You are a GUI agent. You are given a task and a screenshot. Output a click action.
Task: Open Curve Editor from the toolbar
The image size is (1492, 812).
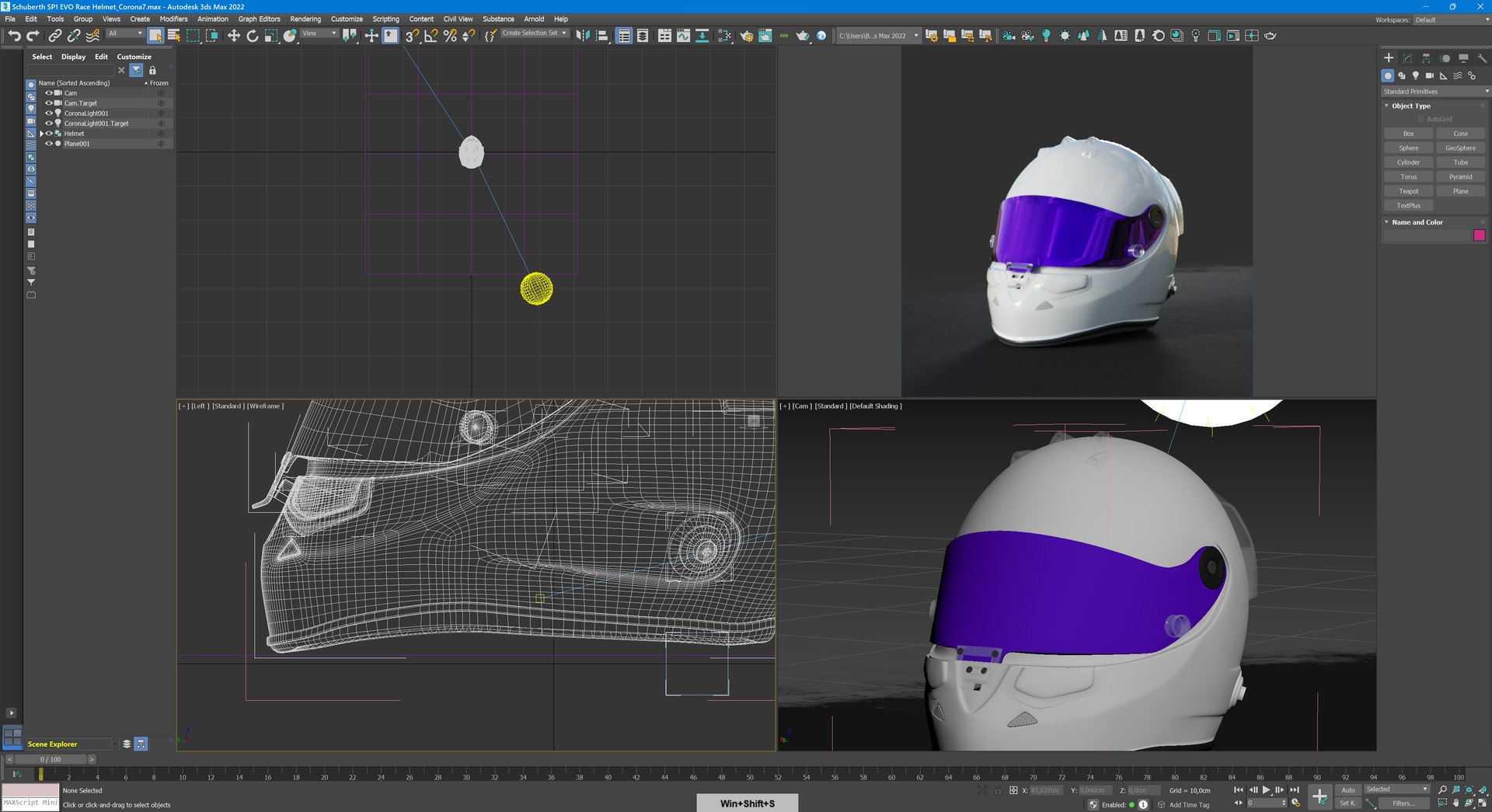[683, 36]
